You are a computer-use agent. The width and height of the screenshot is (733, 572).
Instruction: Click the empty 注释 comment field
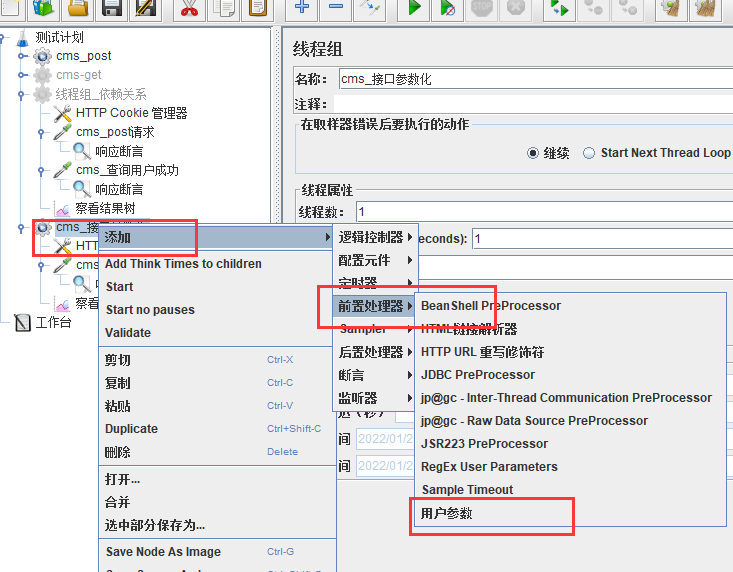tap(533, 104)
